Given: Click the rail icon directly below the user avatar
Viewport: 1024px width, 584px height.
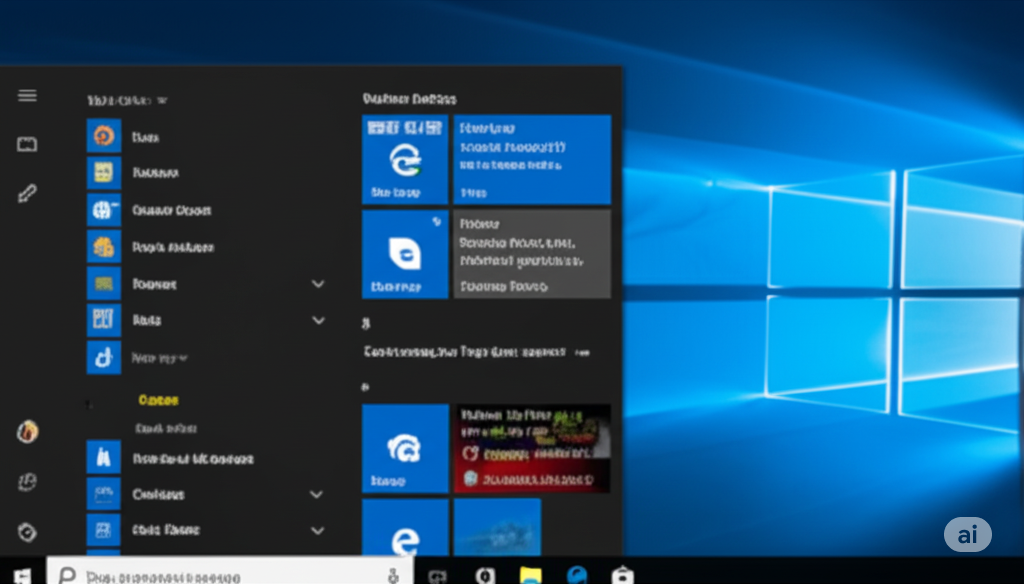Looking at the screenshot, I should (x=27, y=482).
